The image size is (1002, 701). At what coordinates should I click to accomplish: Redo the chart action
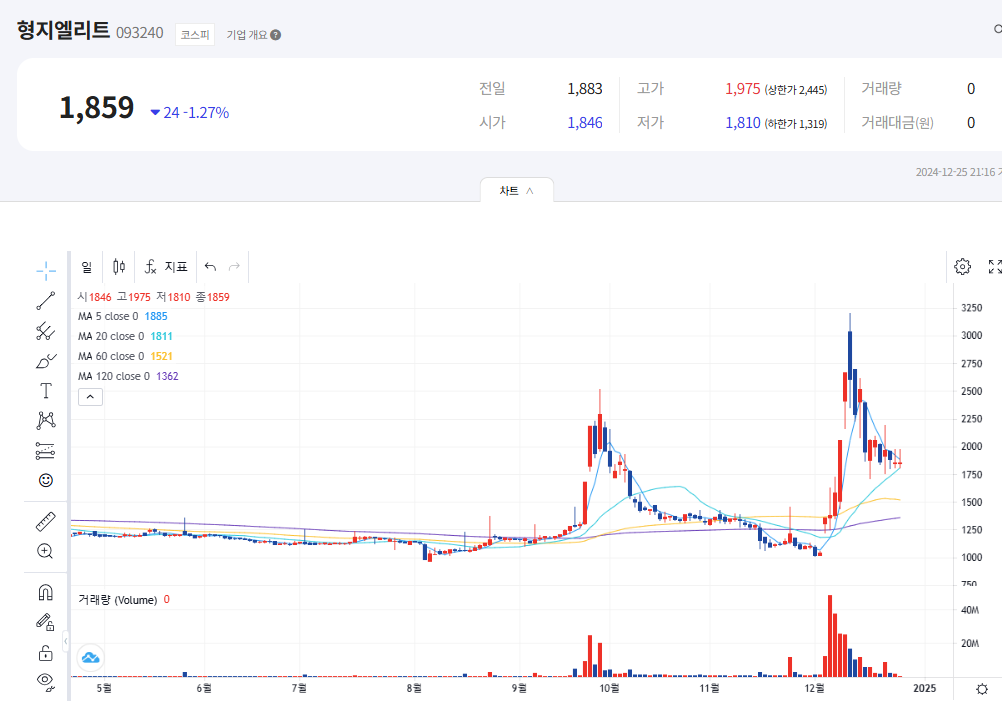pos(235,266)
